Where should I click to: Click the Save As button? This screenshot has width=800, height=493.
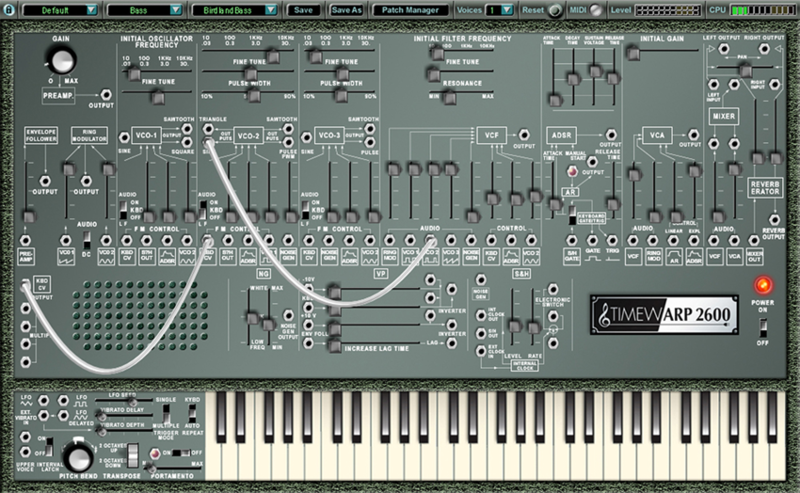(x=346, y=9)
